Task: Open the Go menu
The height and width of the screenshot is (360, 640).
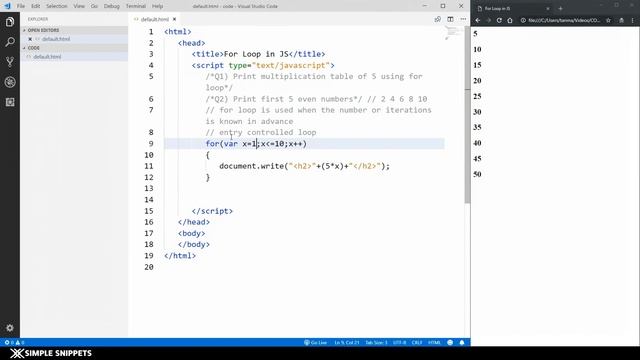Action: [94, 6]
